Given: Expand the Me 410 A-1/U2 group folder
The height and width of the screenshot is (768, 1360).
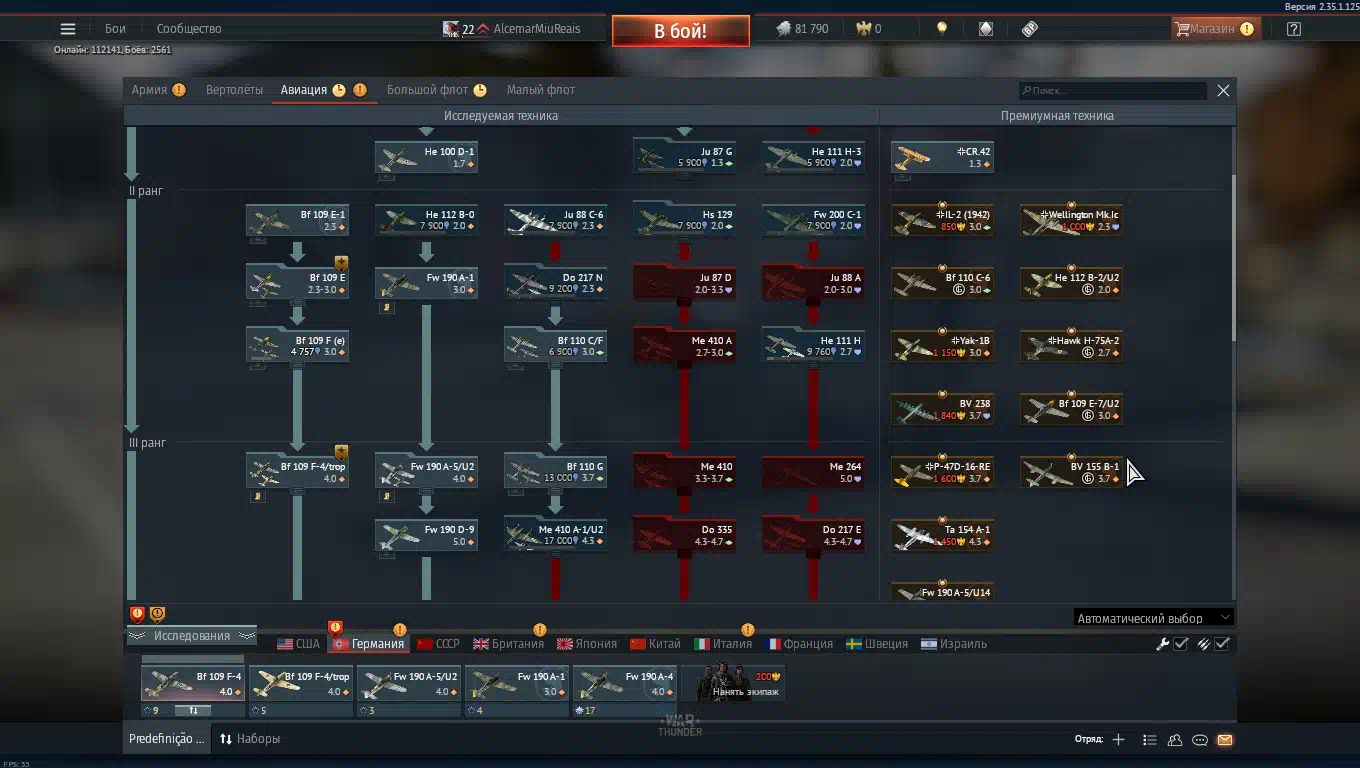Looking at the screenshot, I should pos(555,535).
